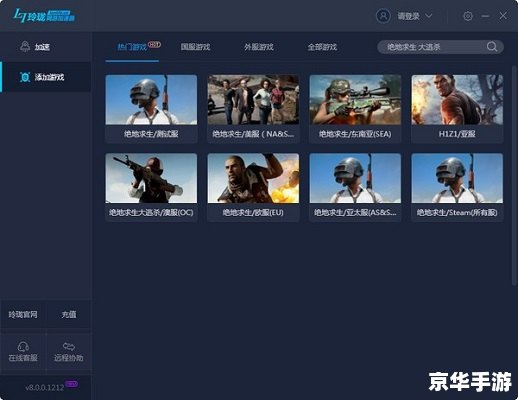Click the 绝地求生/Steam(所有服) label text

[457, 213]
